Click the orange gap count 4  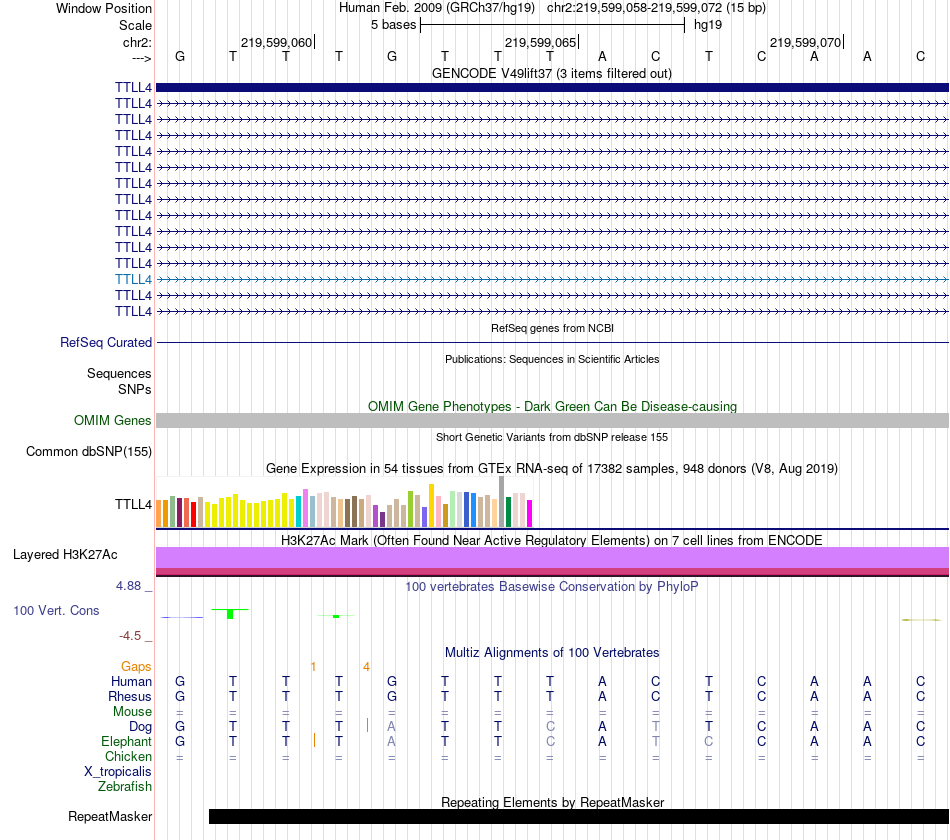(367, 667)
